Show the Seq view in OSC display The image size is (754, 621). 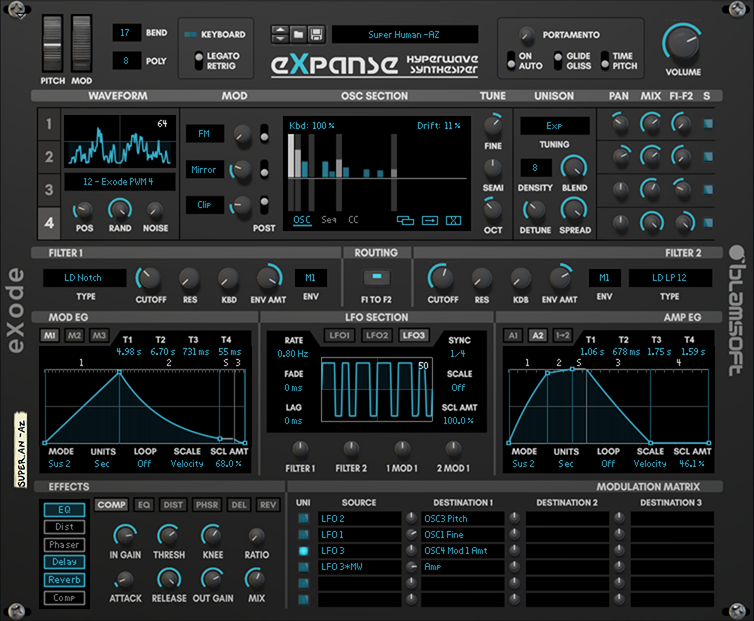coord(328,220)
